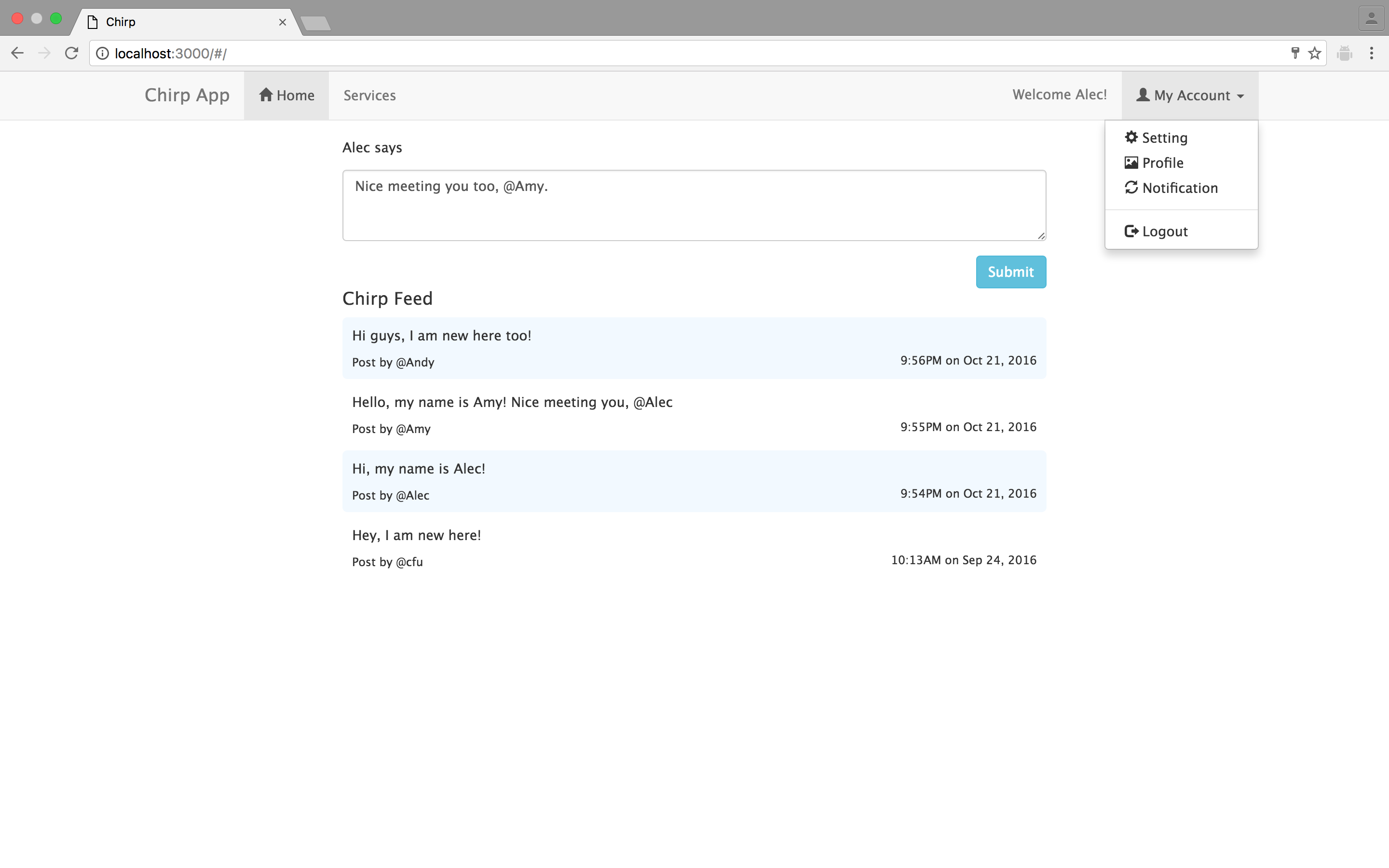Viewport: 1389px width, 868px height.
Task: Click the My Account caret arrow
Action: click(1240, 96)
